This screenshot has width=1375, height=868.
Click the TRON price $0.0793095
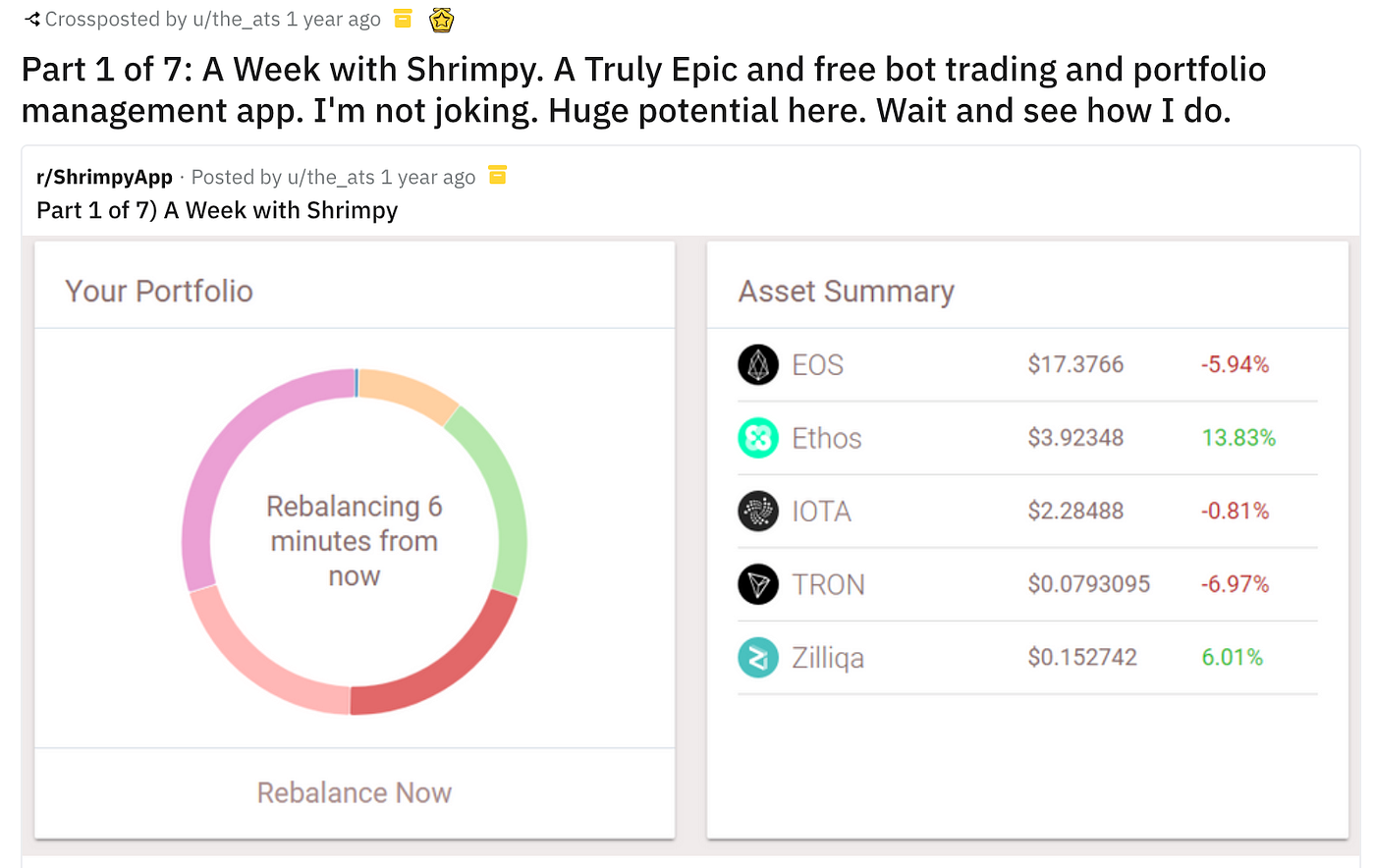tap(1088, 585)
